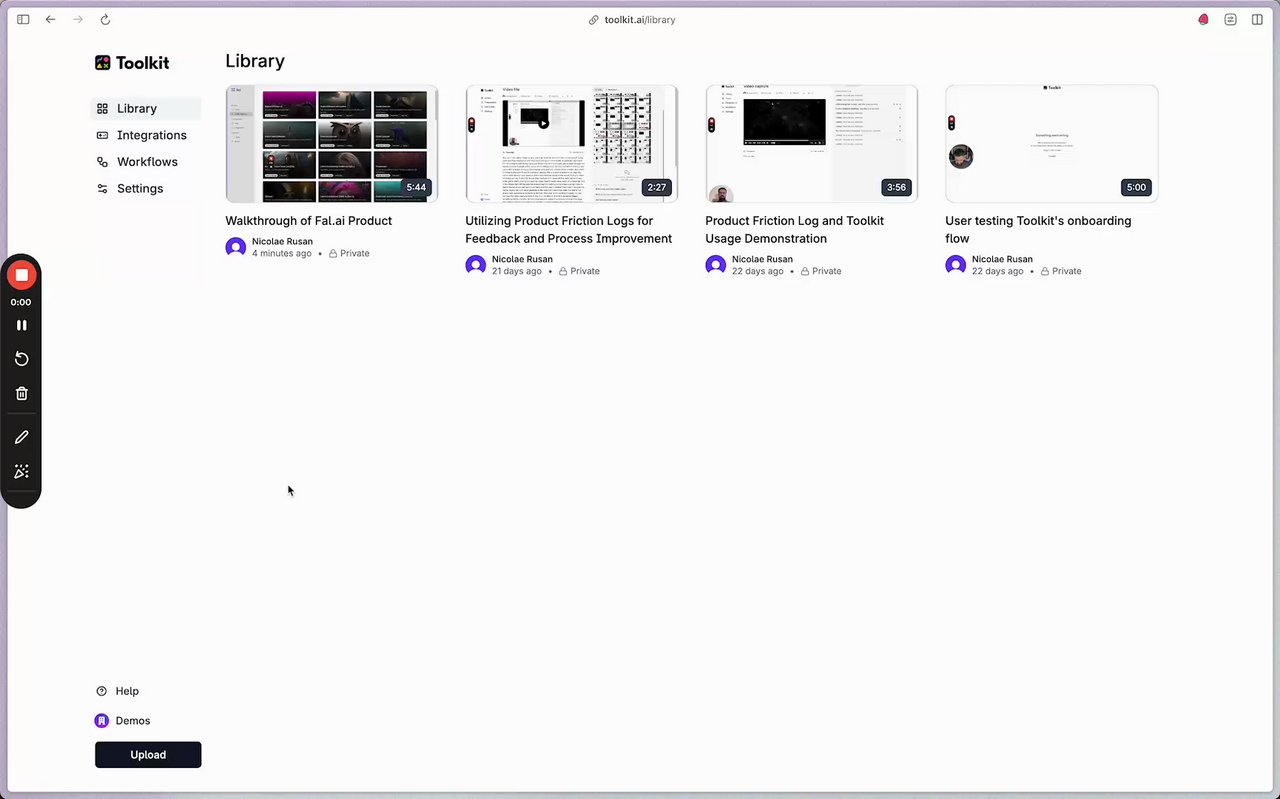The image size is (1280, 799).
Task: Click the 0:00 recording timer
Action: 21,302
